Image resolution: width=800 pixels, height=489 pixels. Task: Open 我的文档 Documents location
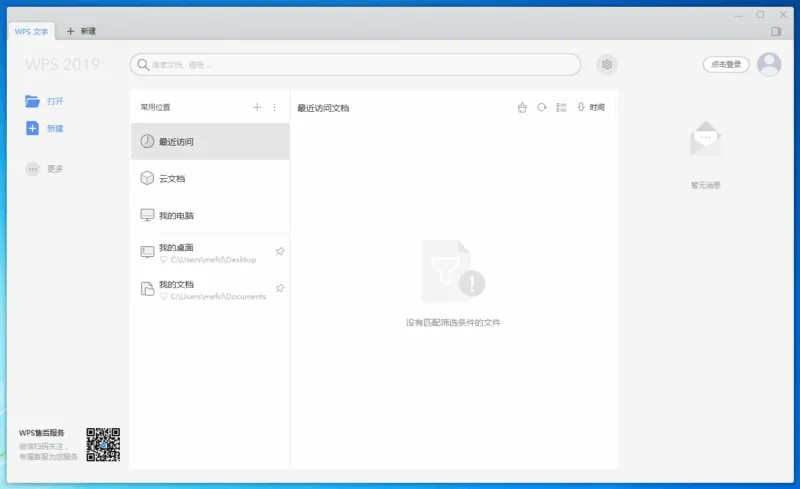click(210, 289)
